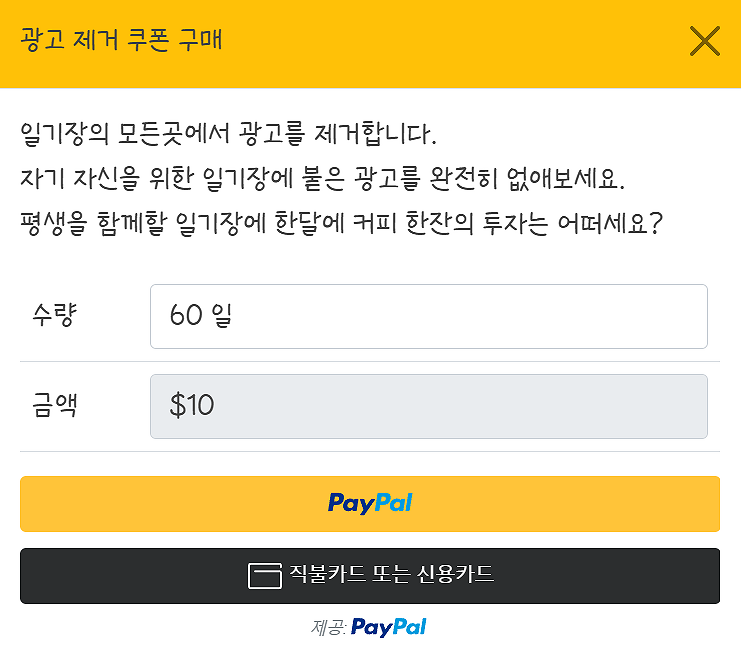Click the 수량 label

55,316
